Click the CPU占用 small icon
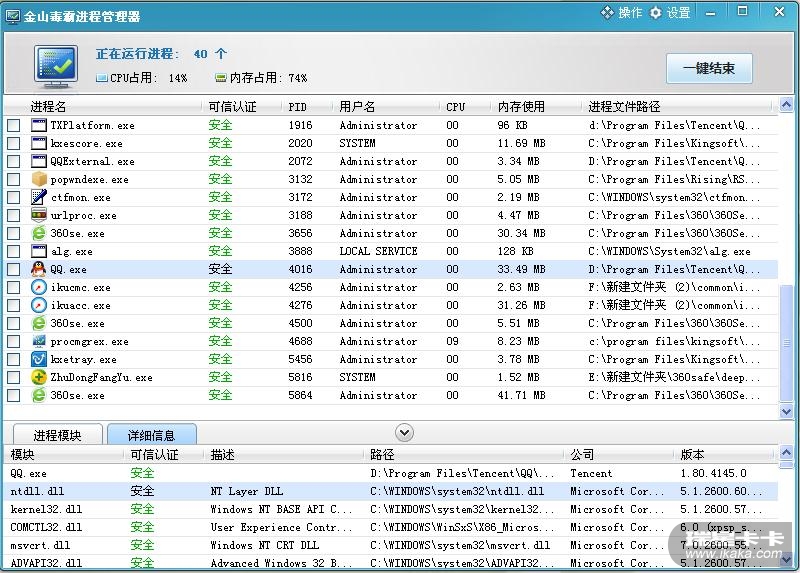The width and height of the screenshot is (800, 573). tap(102, 78)
